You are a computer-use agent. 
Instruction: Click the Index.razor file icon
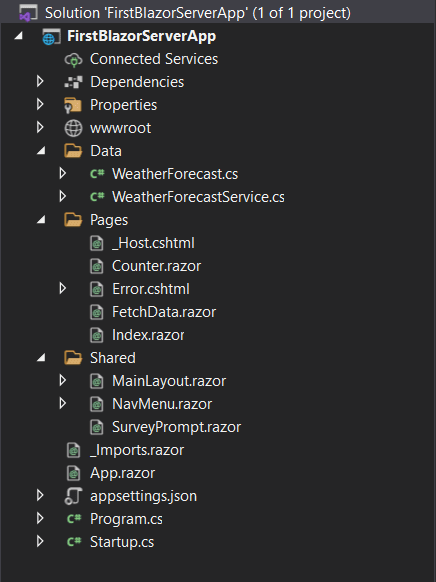pyautogui.click(x=97, y=336)
